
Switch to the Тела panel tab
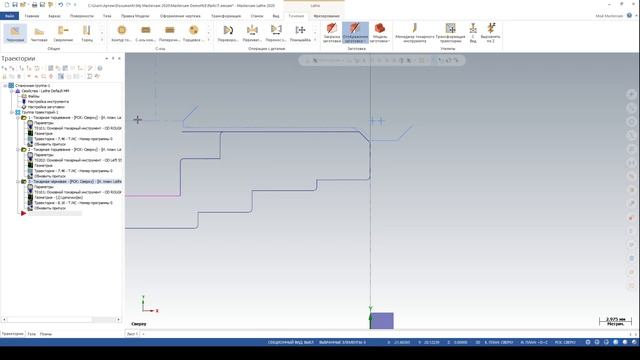(x=31, y=334)
